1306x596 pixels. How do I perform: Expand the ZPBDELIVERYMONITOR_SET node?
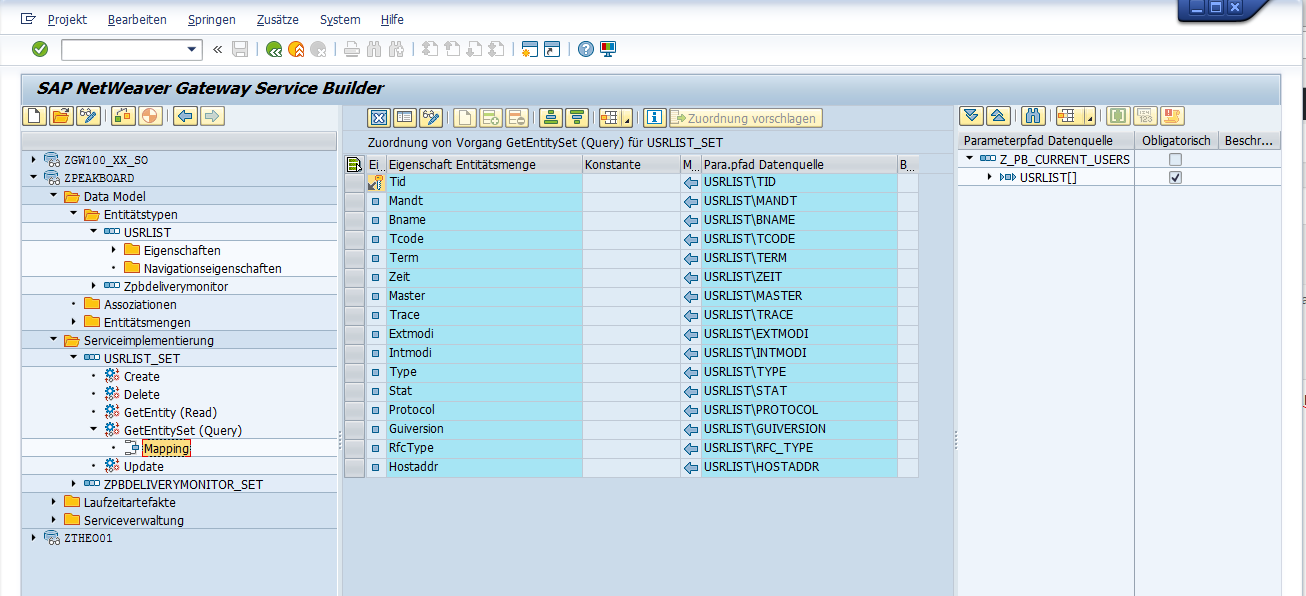click(74, 484)
